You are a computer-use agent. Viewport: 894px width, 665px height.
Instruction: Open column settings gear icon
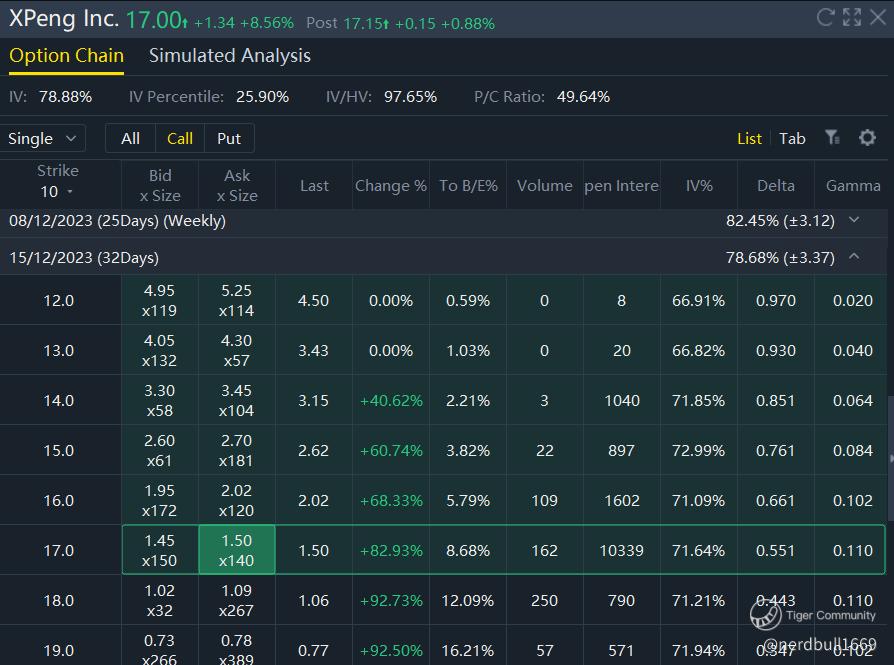click(867, 137)
